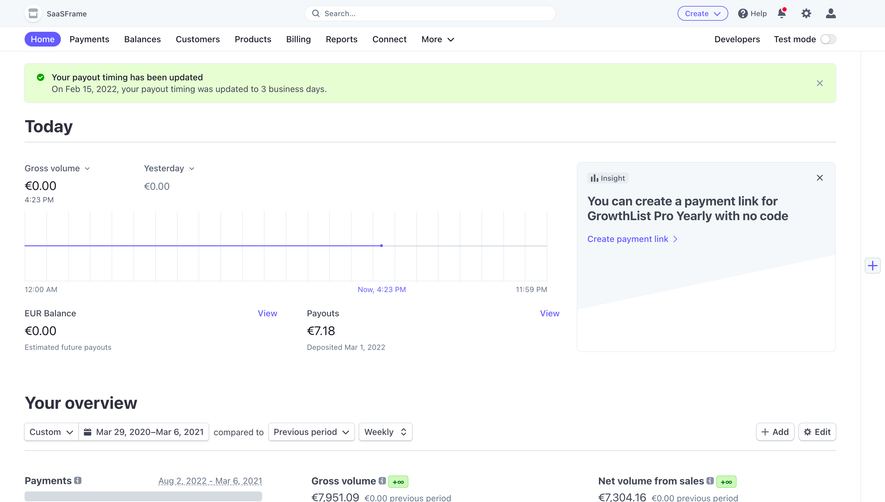Screen dimensions: 885x502
Task: Open the Customers tab
Action: tap(198, 40)
